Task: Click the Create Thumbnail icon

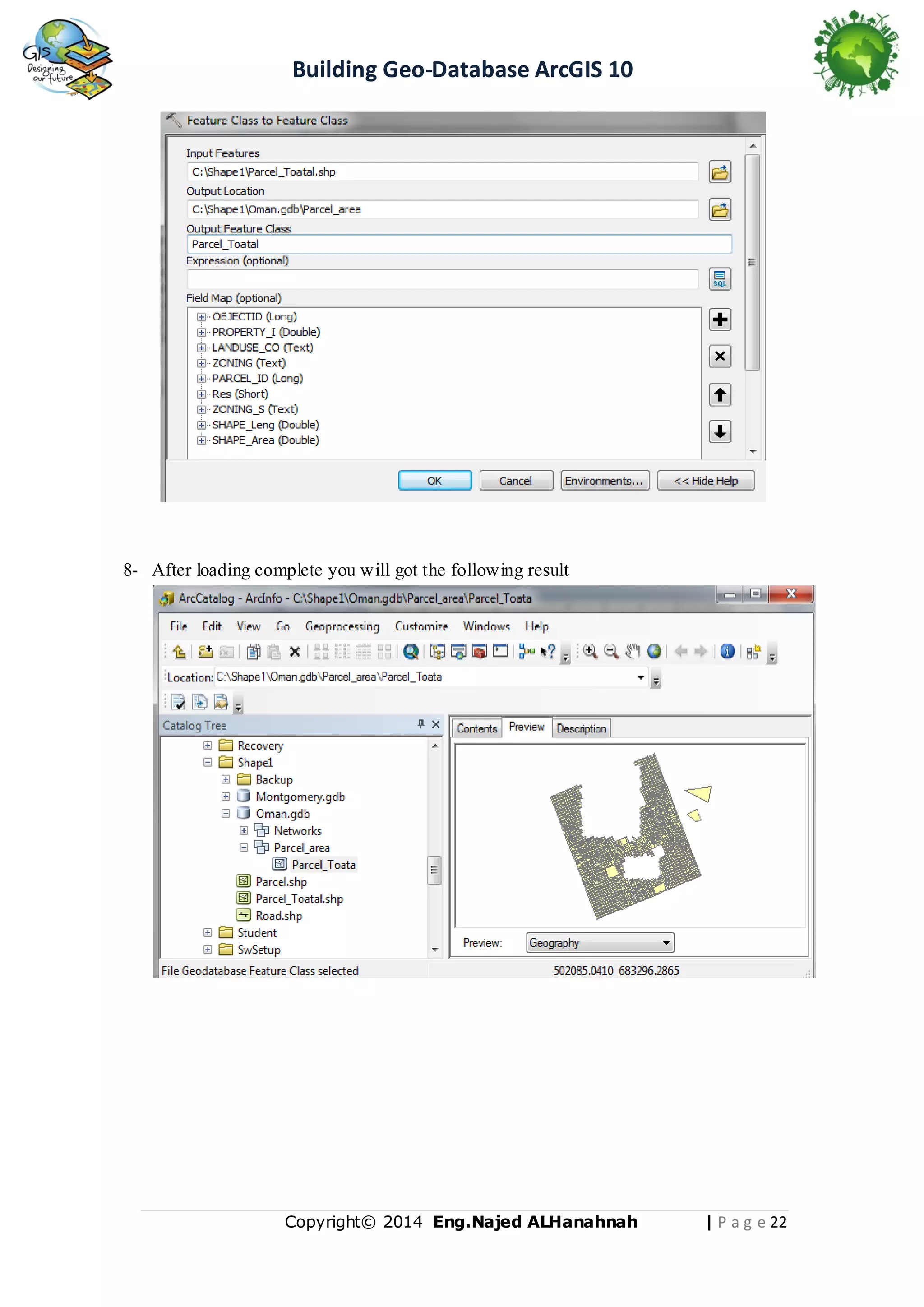Action: tap(754, 652)
